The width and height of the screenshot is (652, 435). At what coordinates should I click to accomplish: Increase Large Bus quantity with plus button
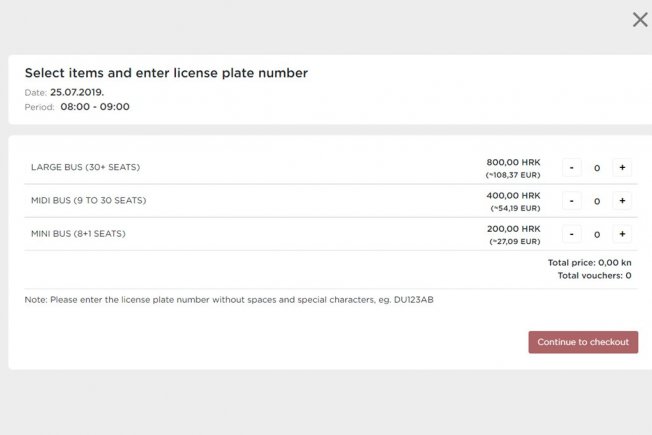click(x=622, y=168)
